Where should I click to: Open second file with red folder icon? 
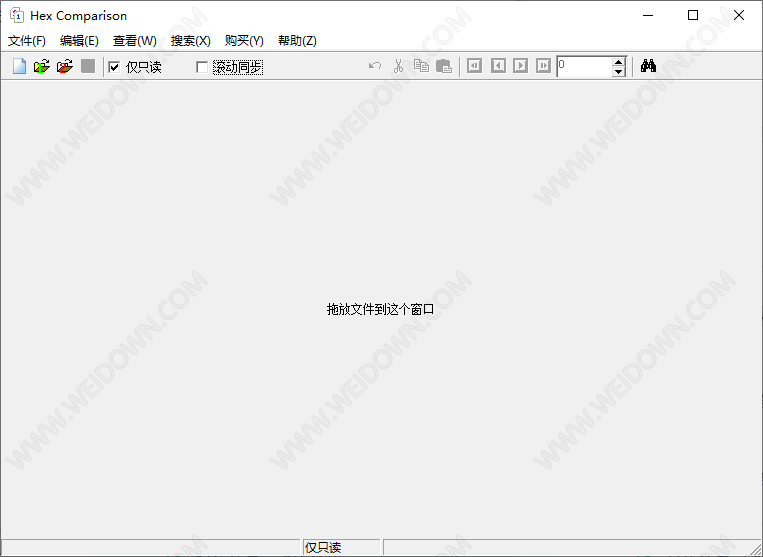[65, 66]
